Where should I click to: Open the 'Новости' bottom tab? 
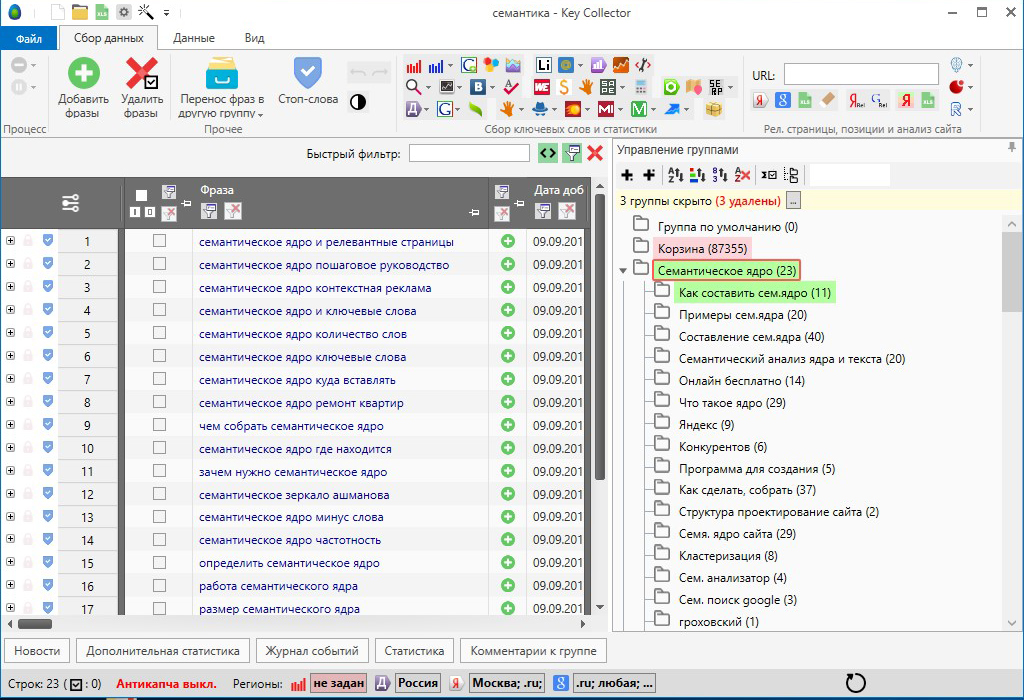(x=37, y=651)
